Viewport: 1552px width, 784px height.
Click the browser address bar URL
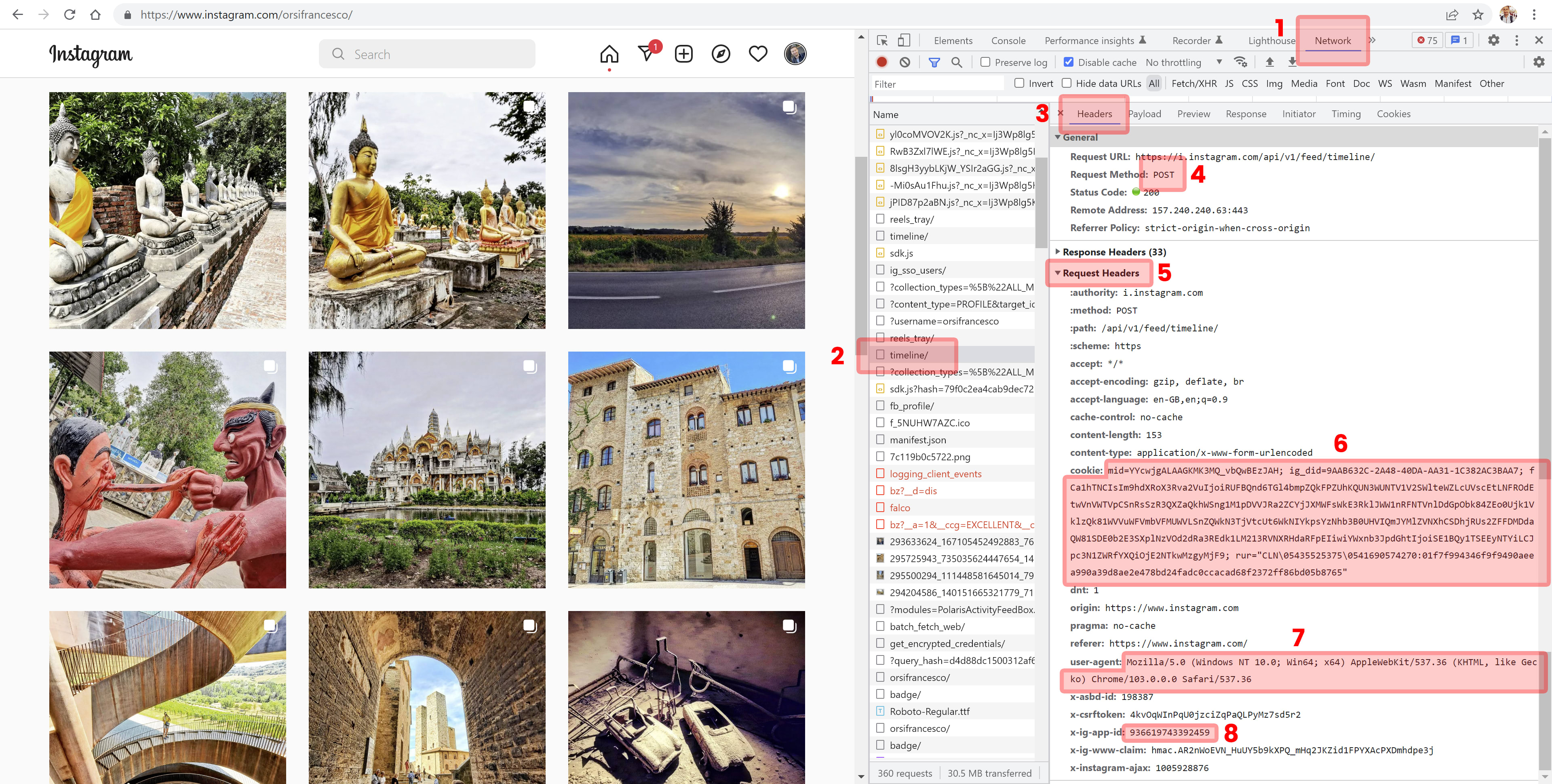[246, 15]
